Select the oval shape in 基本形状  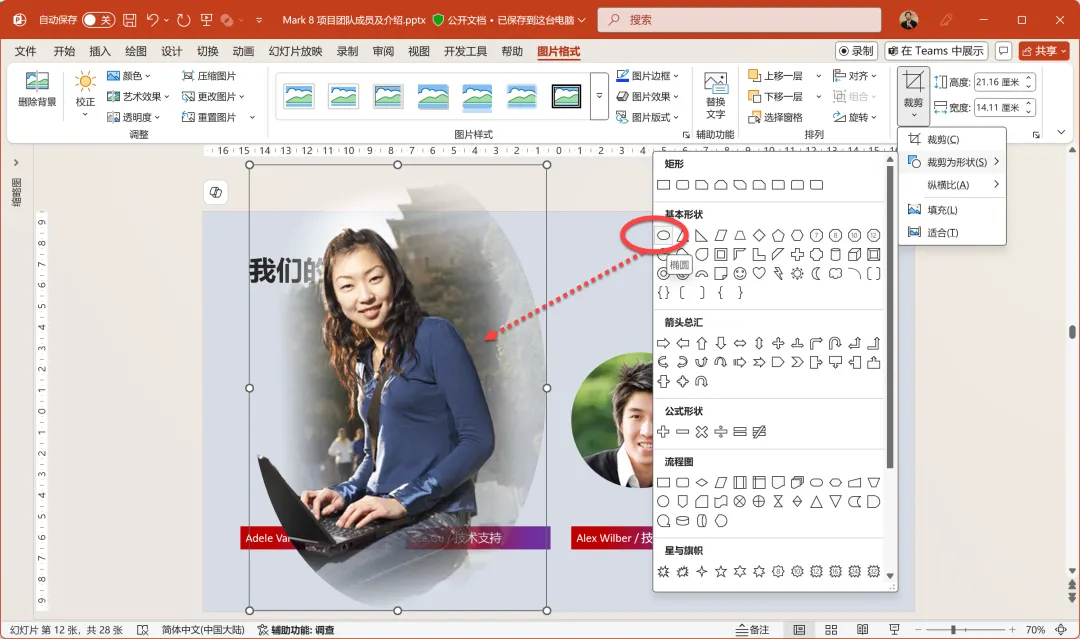(663, 235)
